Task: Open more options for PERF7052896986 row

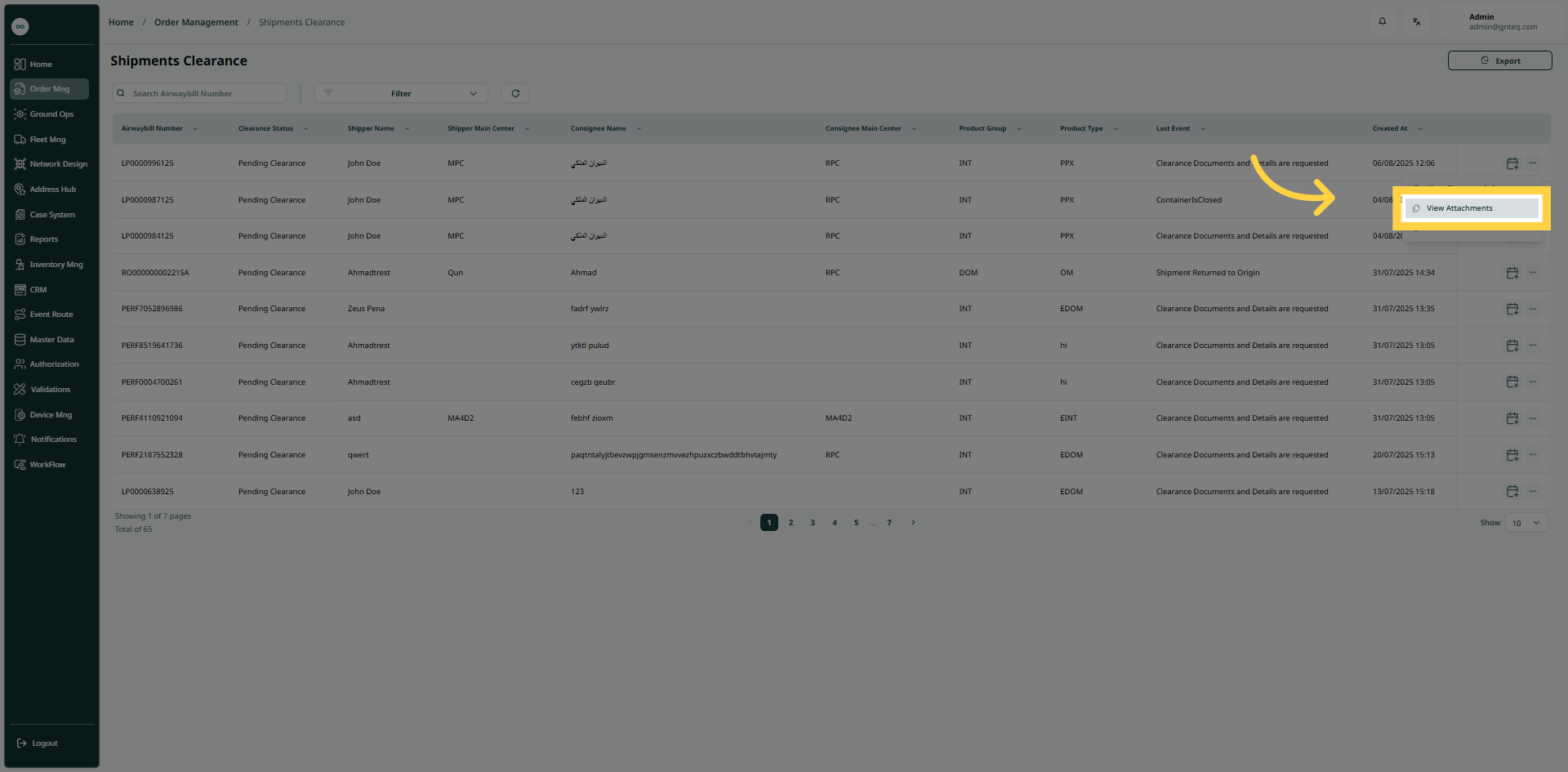Action: [1533, 309]
